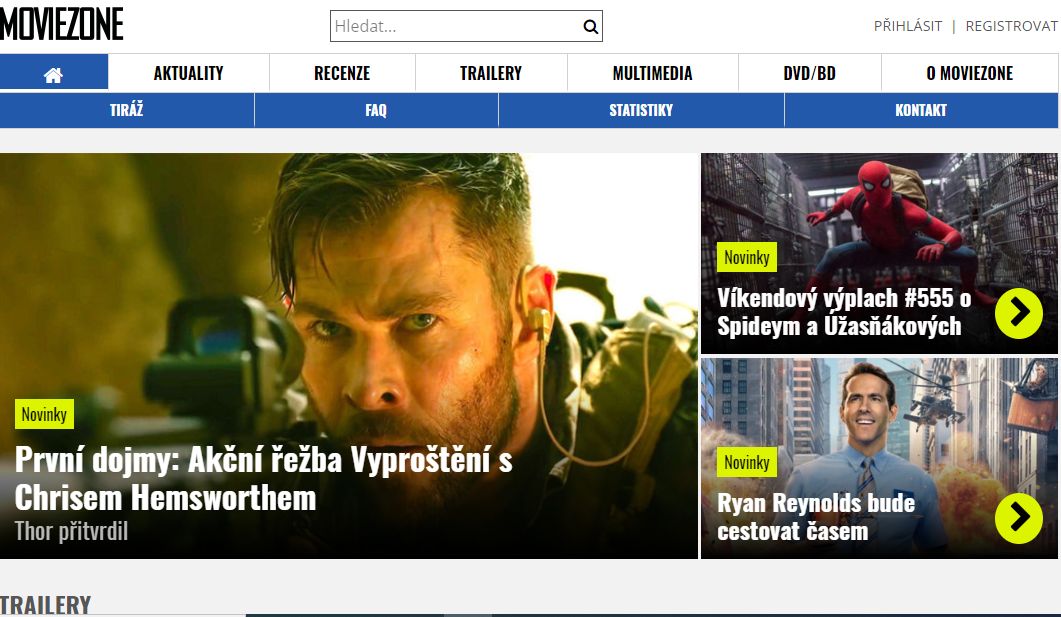Click the REGISTROVAT link

(1011, 26)
